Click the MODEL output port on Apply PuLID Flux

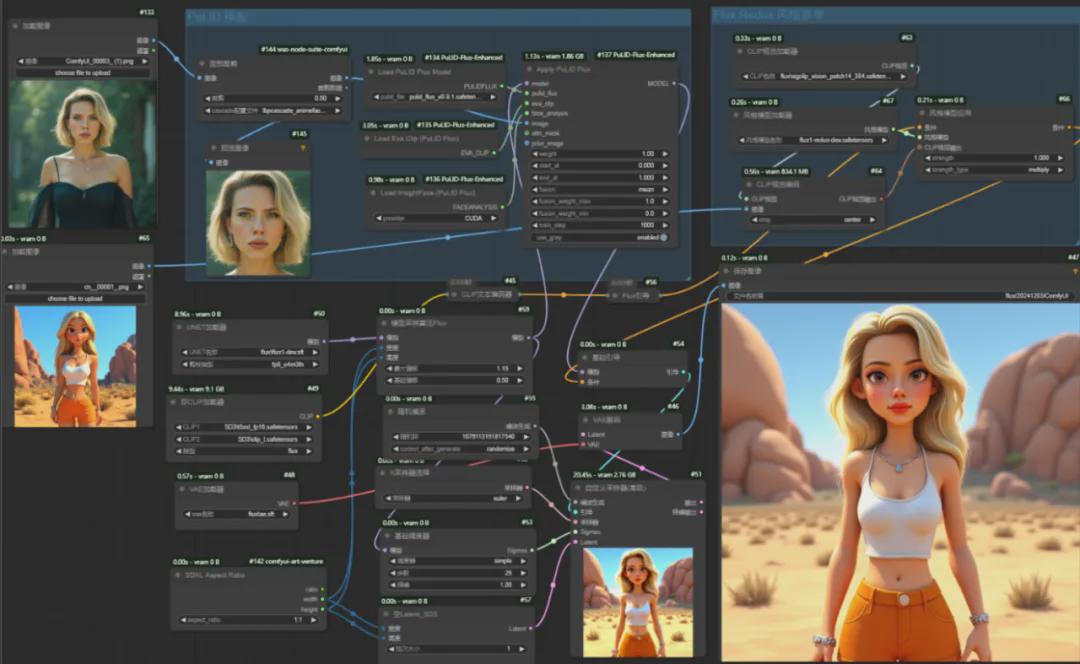point(674,84)
